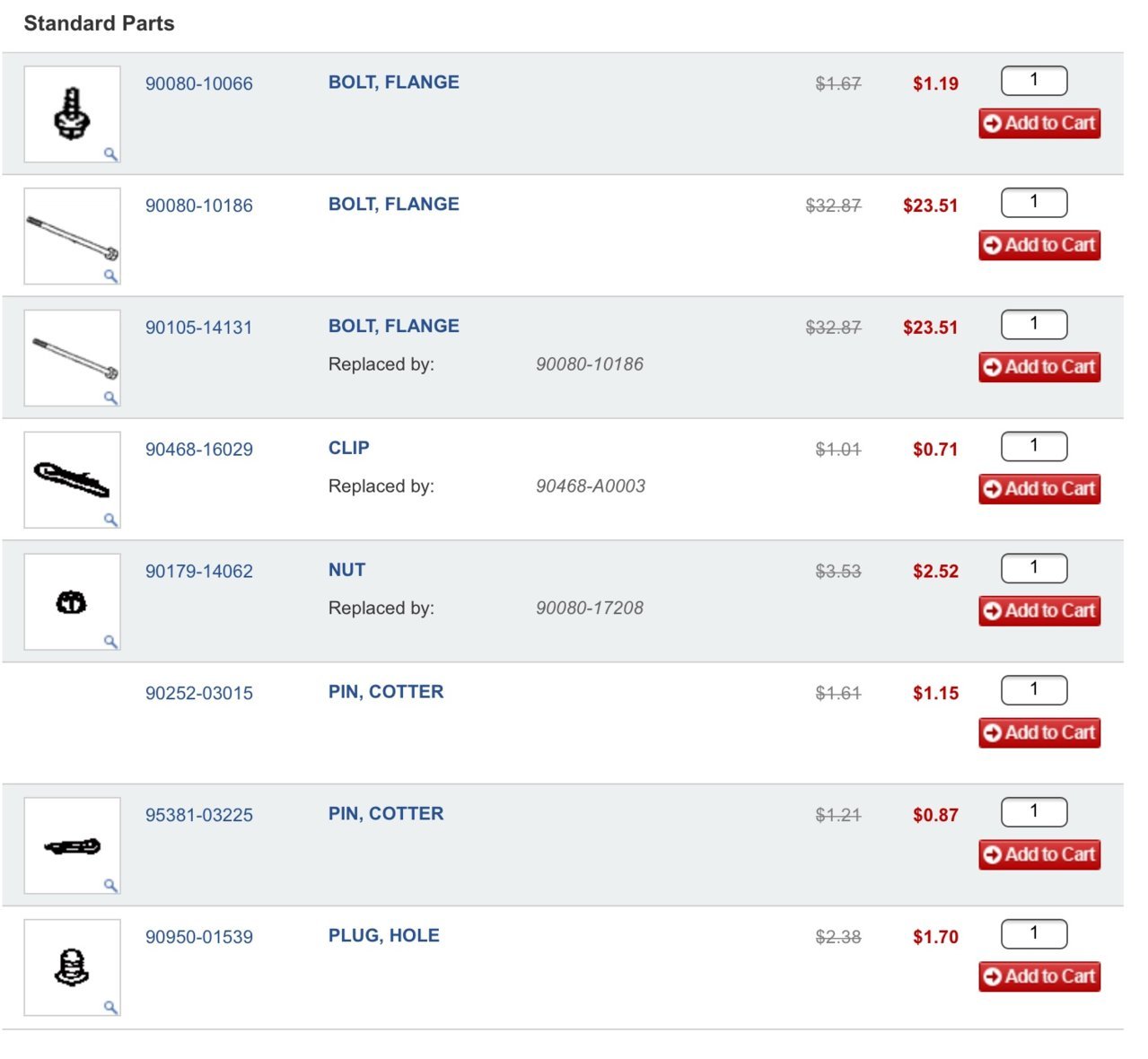Add 90080-10066 bolt flange to cart
The width and height of the screenshot is (1148, 1059).
[x=1039, y=123]
